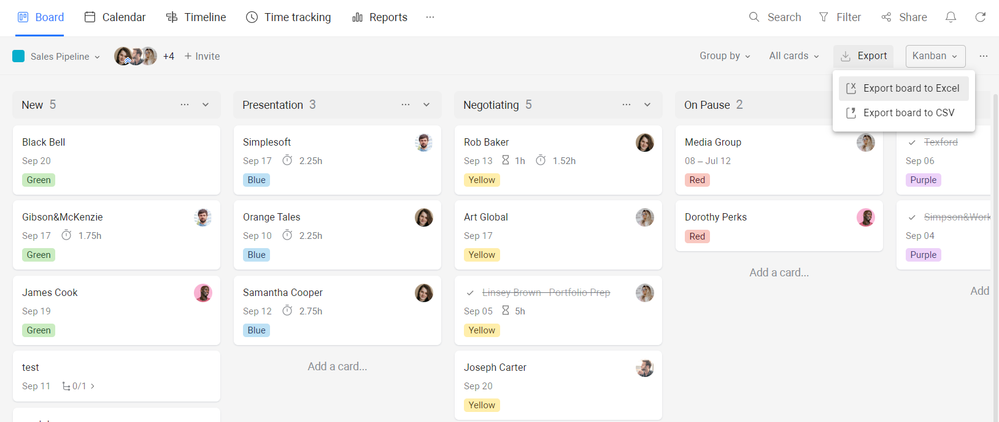Click the Export button
The image size is (999, 422).
coord(863,56)
